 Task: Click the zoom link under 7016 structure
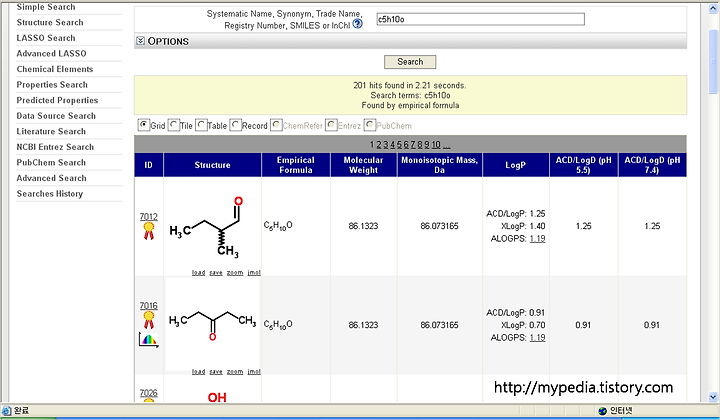235,372
